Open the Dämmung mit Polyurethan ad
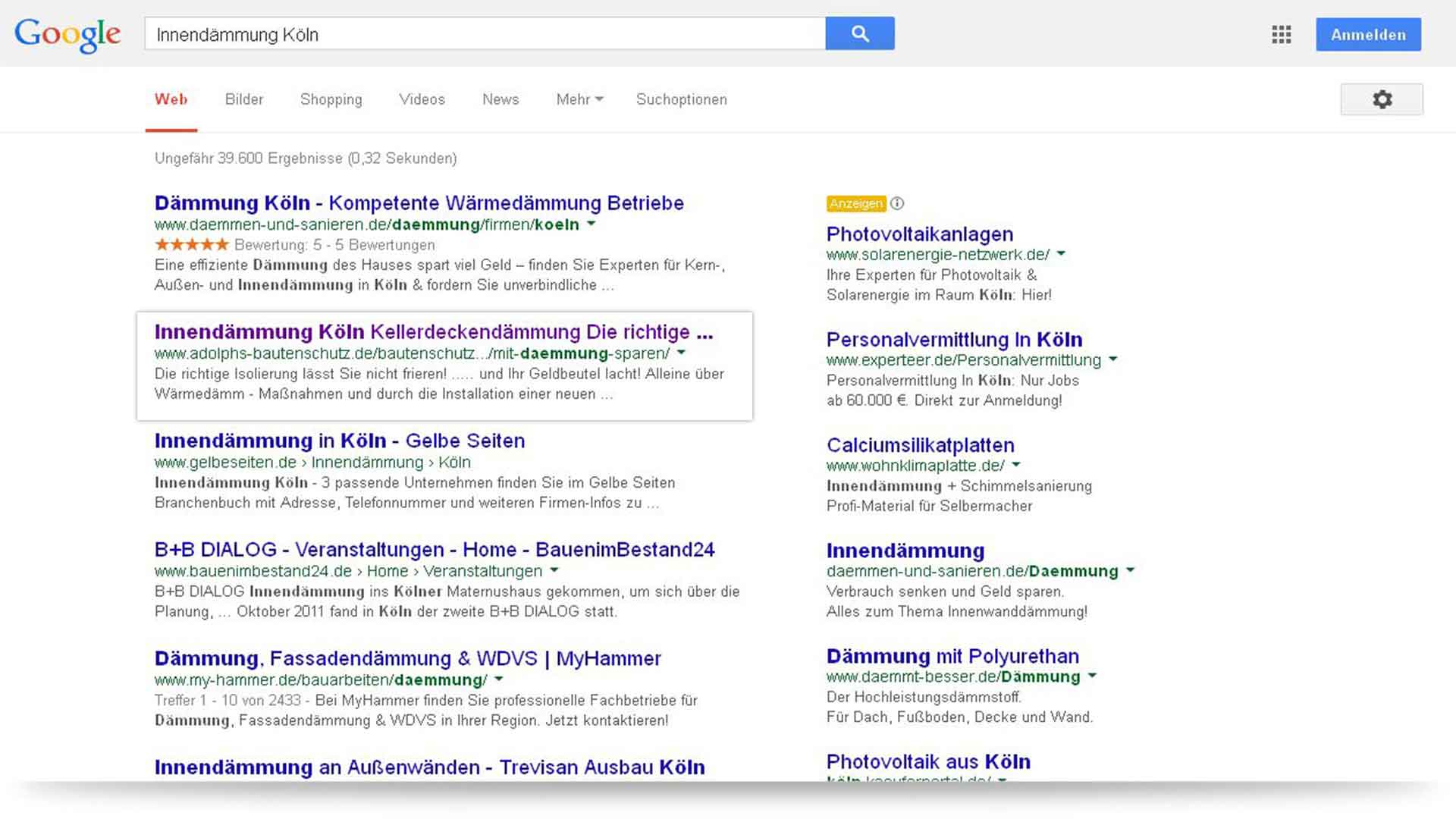Viewport: 1456px width, 819px height. coord(953,656)
